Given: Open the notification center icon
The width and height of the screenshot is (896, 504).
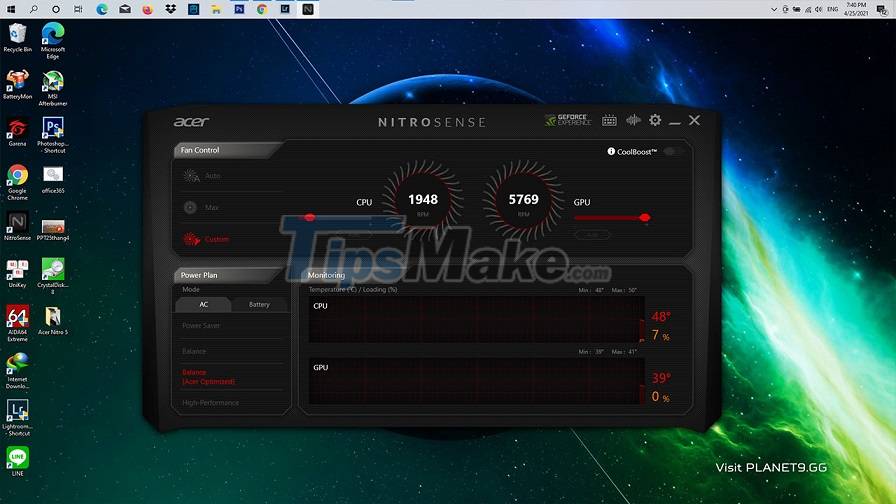Looking at the screenshot, I should point(881,9).
